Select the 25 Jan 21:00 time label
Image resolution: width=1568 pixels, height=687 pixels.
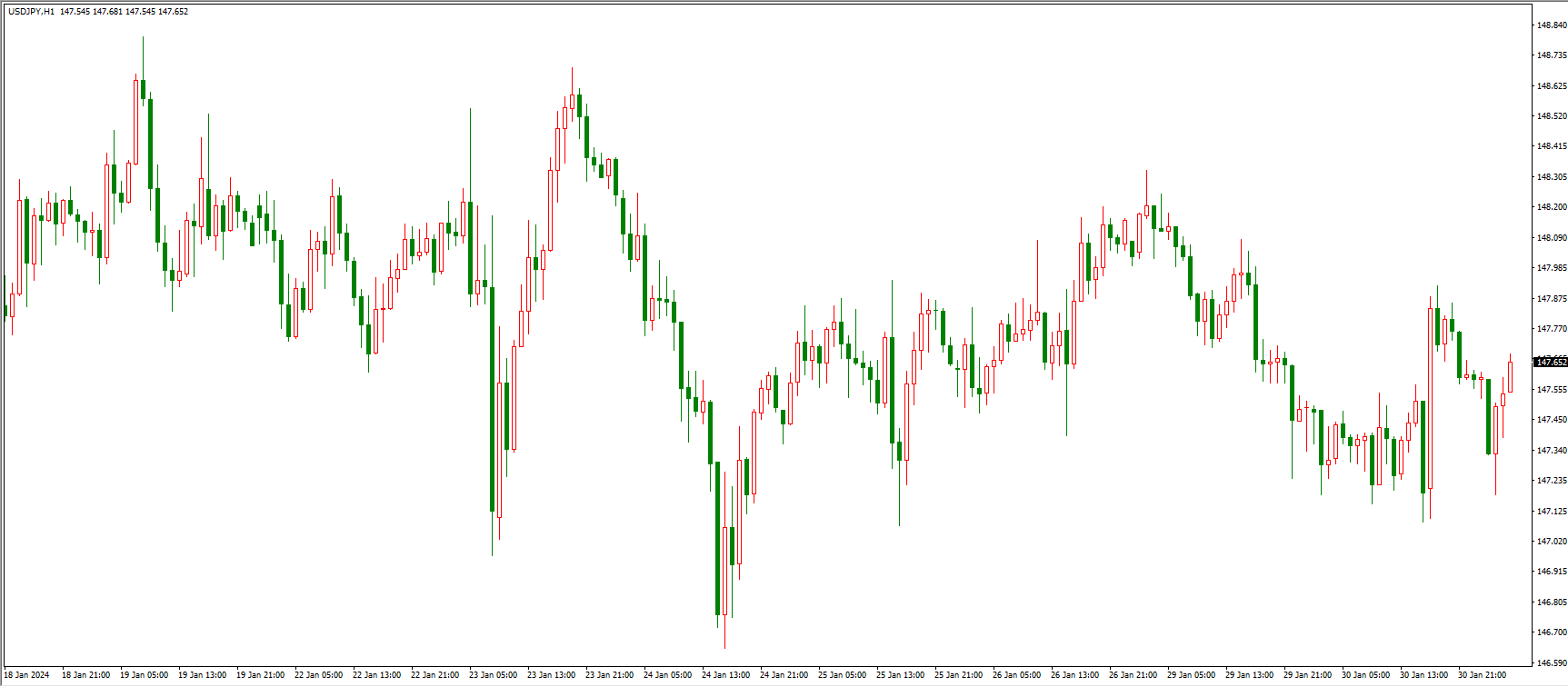[958, 675]
